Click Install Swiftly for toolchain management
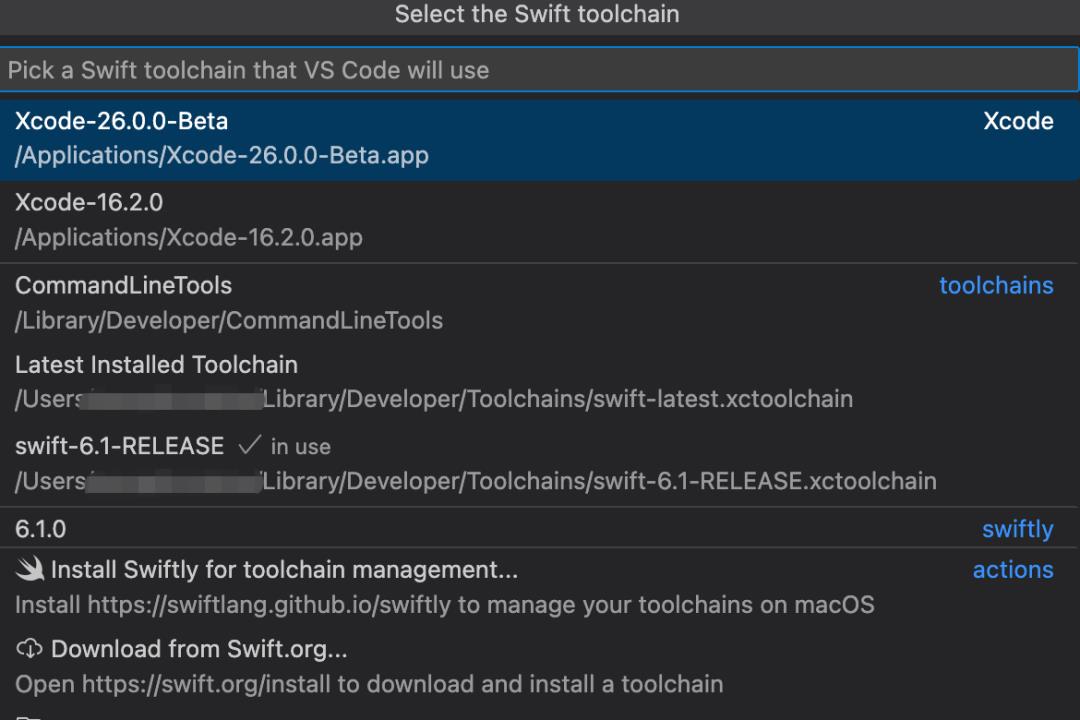 pyautogui.click(x=540, y=587)
